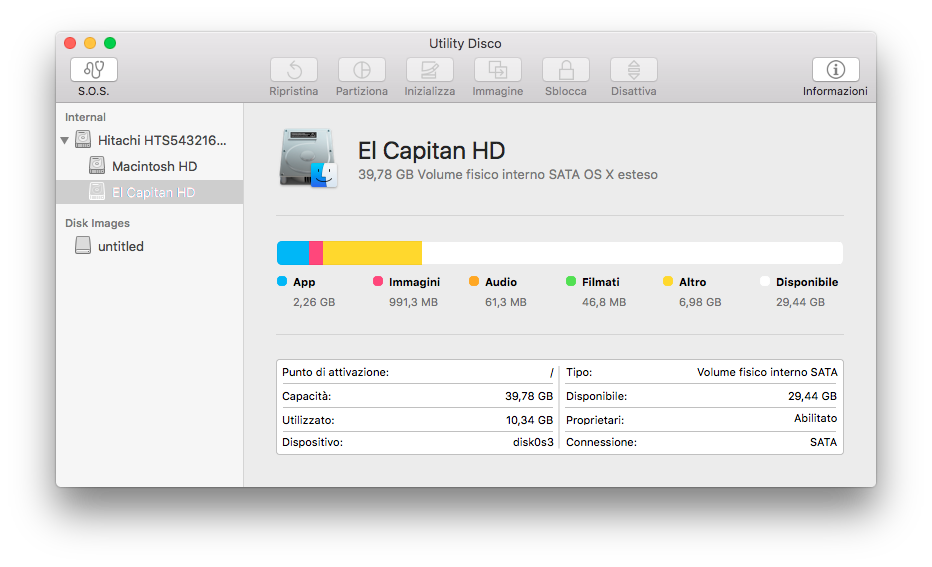Click the Tipo value Volume fisico interno SATA
Image resolution: width=932 pixels, height=567 pixels.
767,372
